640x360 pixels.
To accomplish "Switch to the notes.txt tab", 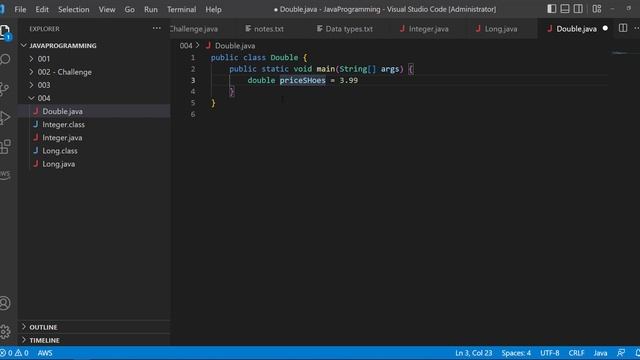I will point(269,29).
